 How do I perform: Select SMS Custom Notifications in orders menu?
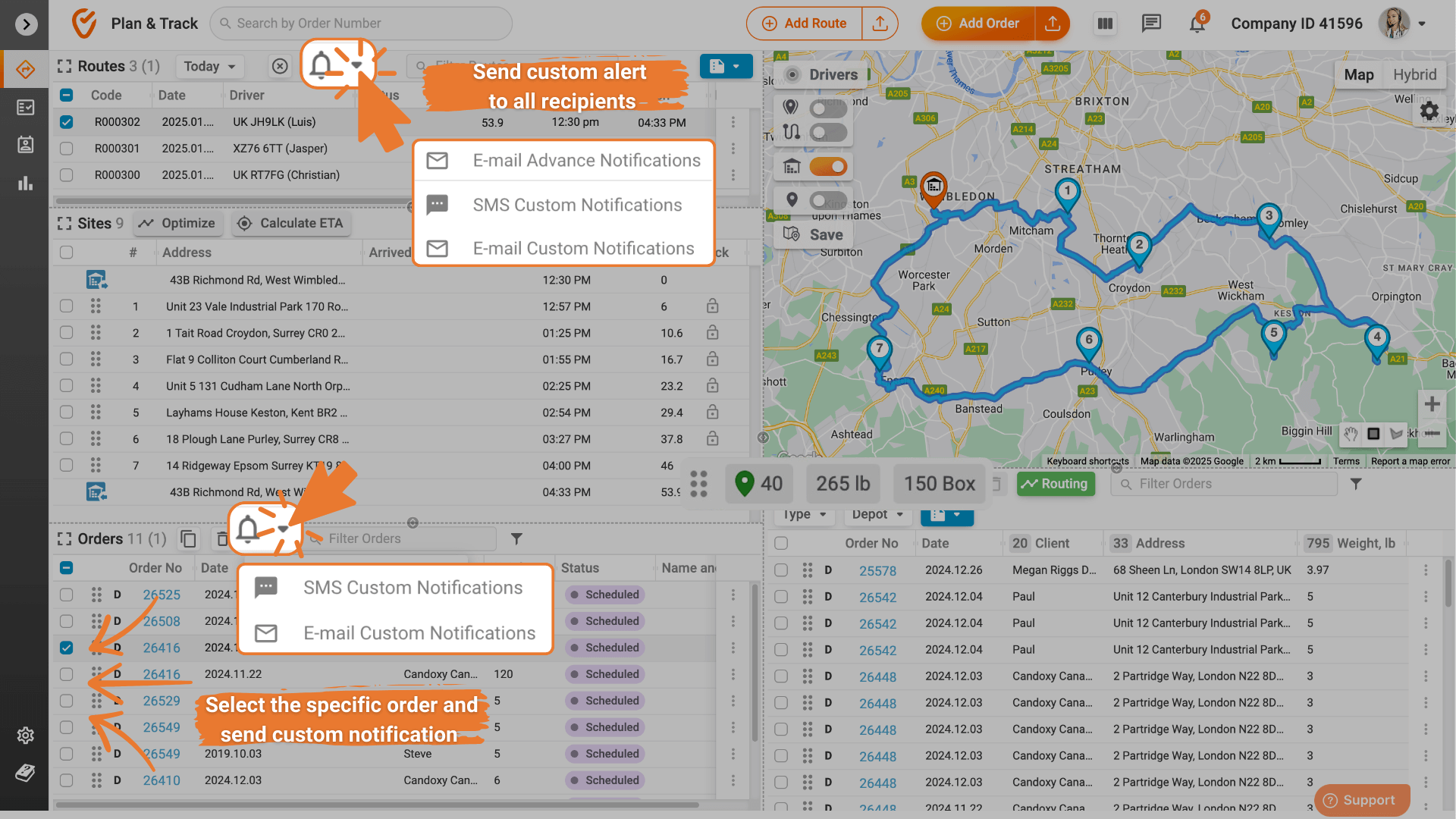pos(395,588)
